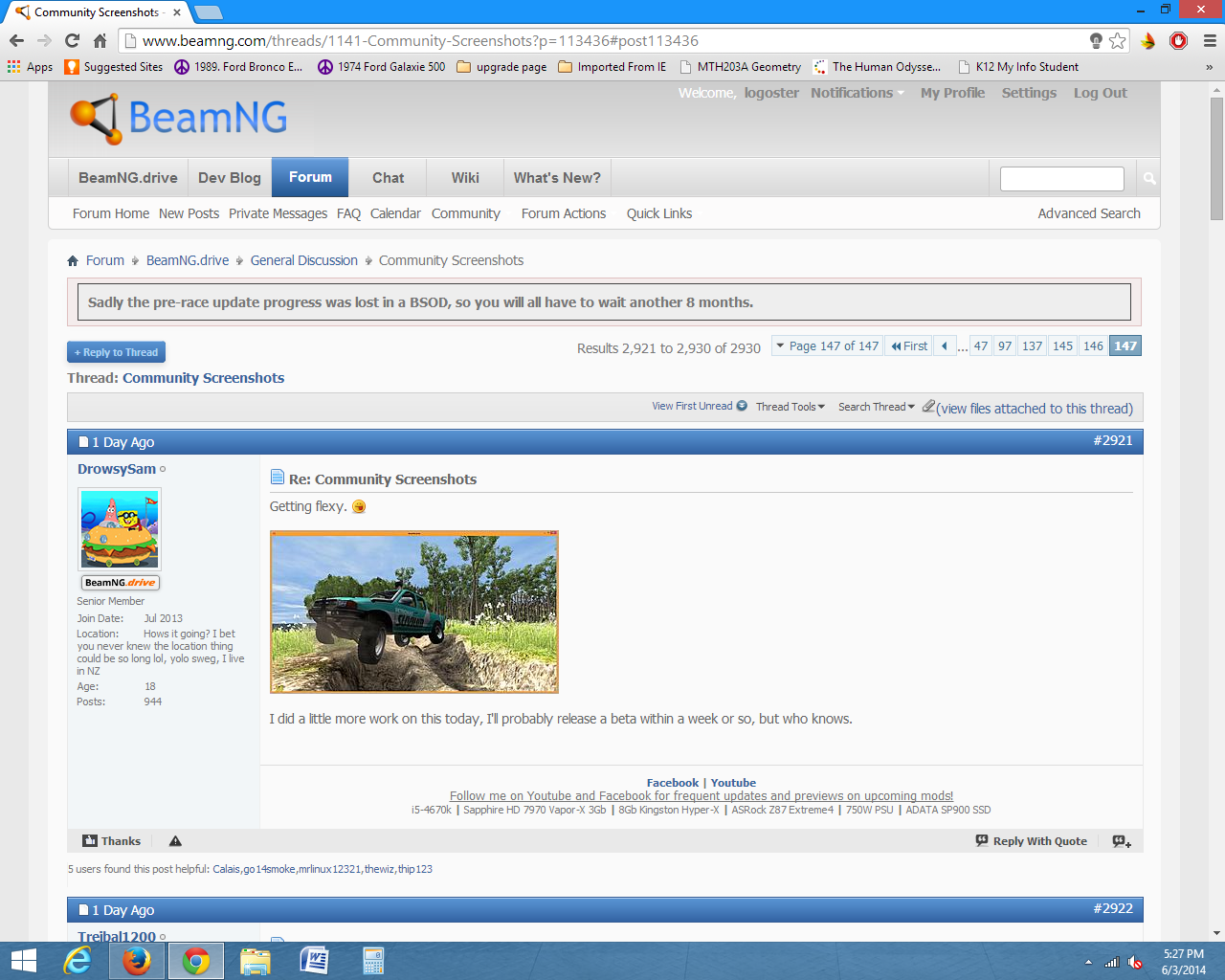Open Internet Explorer from the taskbar
Image resolution: width=1225 pixels, height=980 pixels.
coord(77,961)
